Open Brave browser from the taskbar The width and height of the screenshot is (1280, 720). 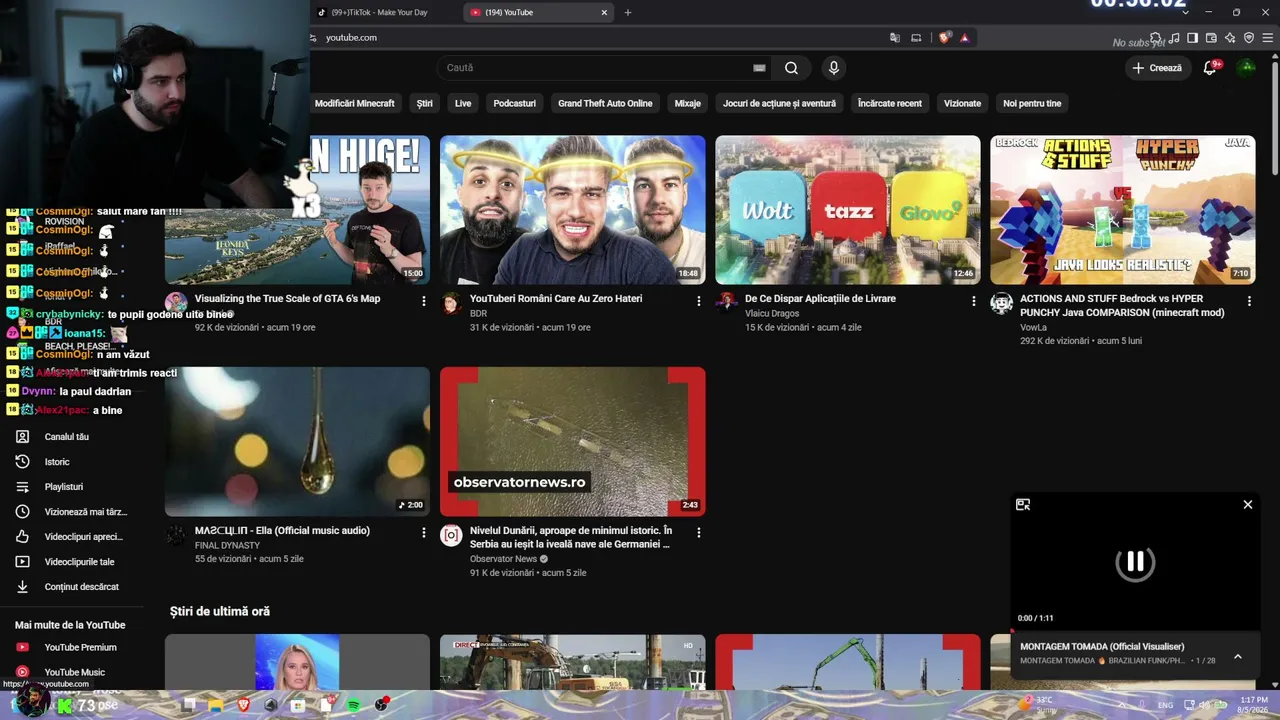243,705
